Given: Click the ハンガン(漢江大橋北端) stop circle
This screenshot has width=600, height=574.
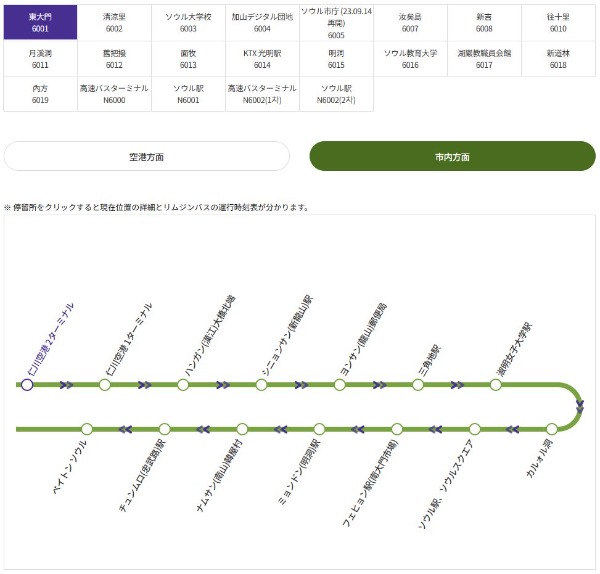Looking at the screenshot, I should (x=183, y=384).
